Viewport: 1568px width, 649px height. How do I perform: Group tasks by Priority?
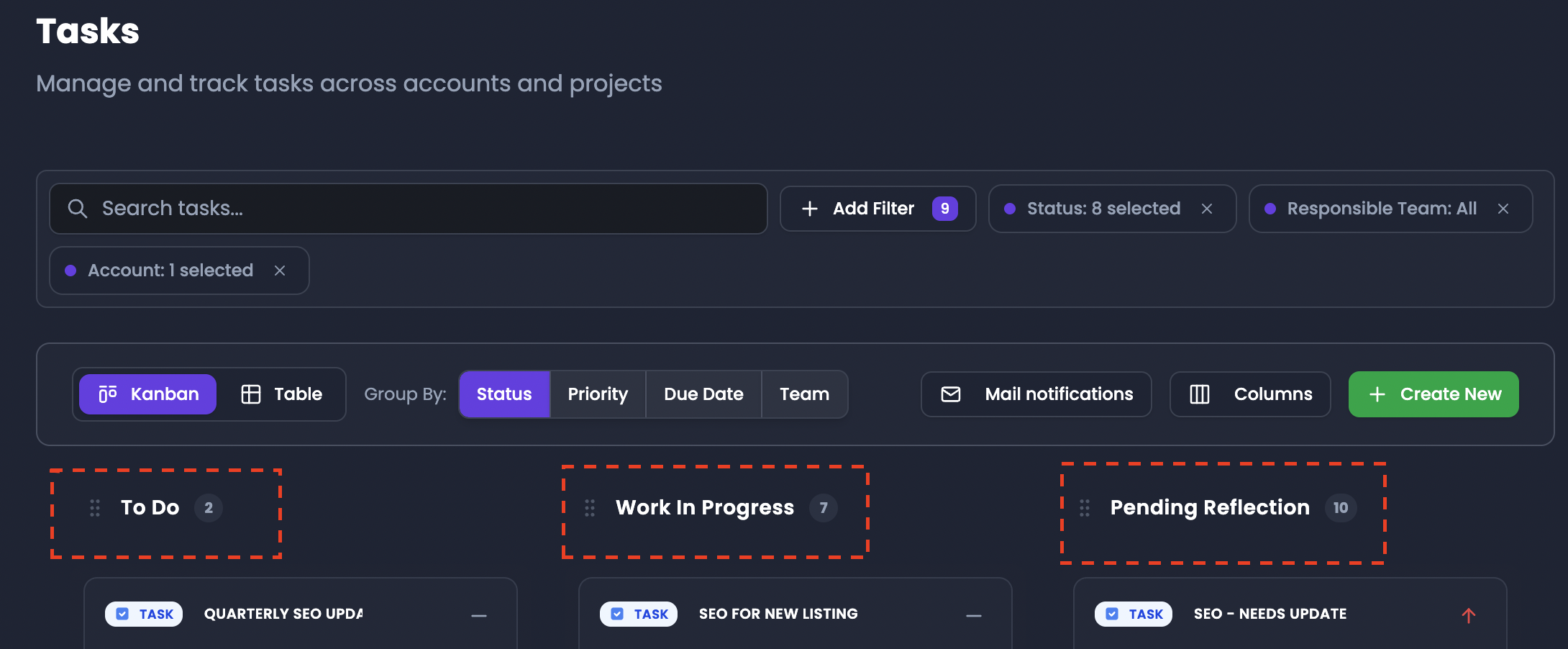click(598, 394)
